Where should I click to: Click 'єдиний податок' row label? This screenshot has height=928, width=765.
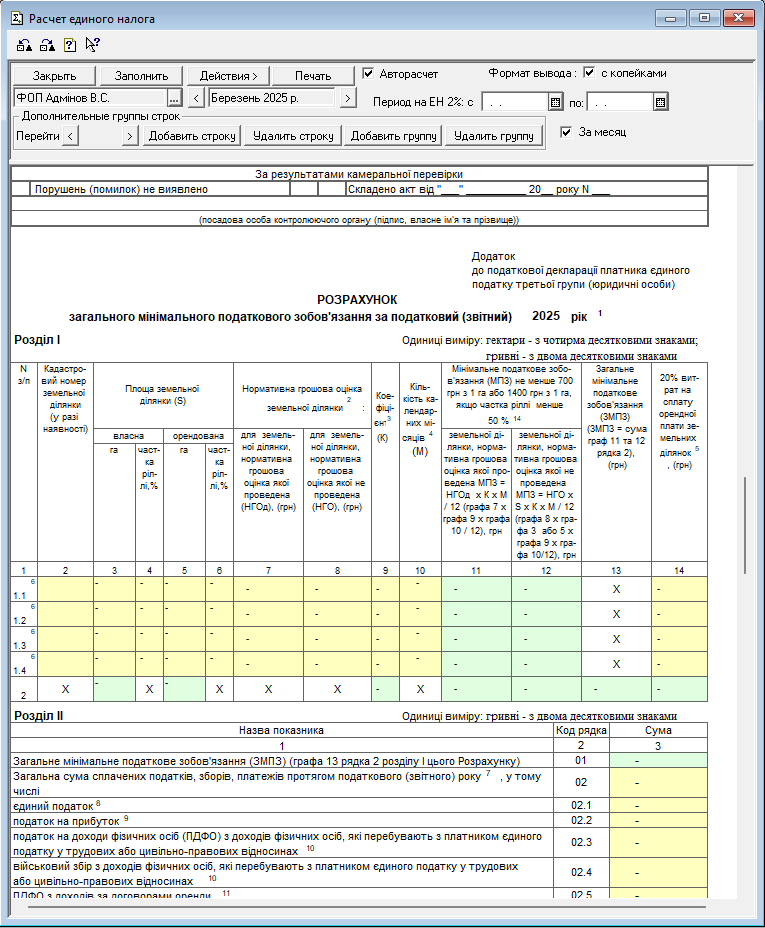pos(53,806)
